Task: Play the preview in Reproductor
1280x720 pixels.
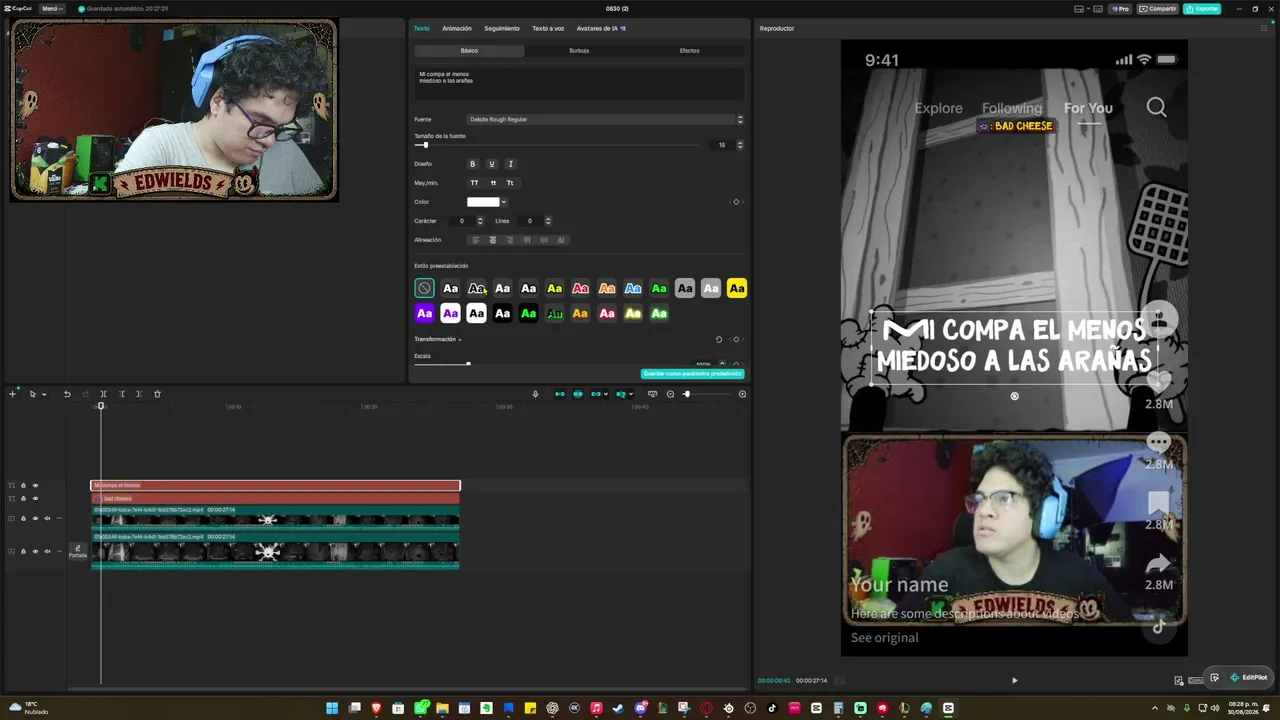Action: [x=1014, y=681]
